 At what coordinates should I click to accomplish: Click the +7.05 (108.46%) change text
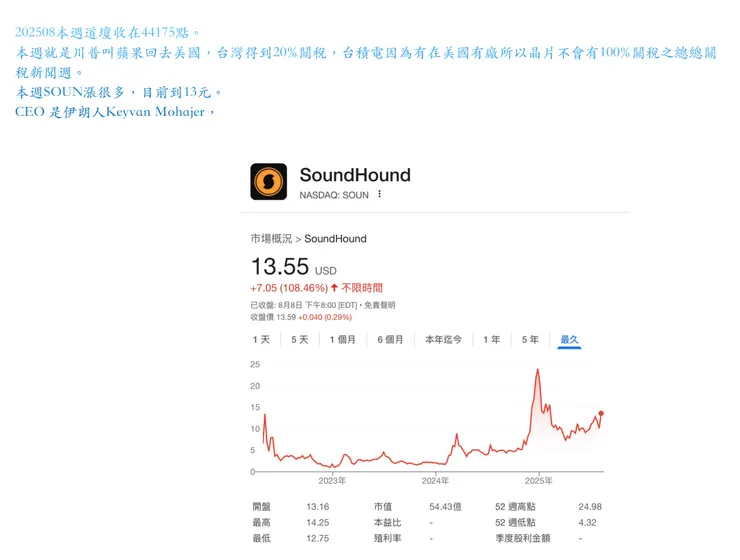pos(289,288)
